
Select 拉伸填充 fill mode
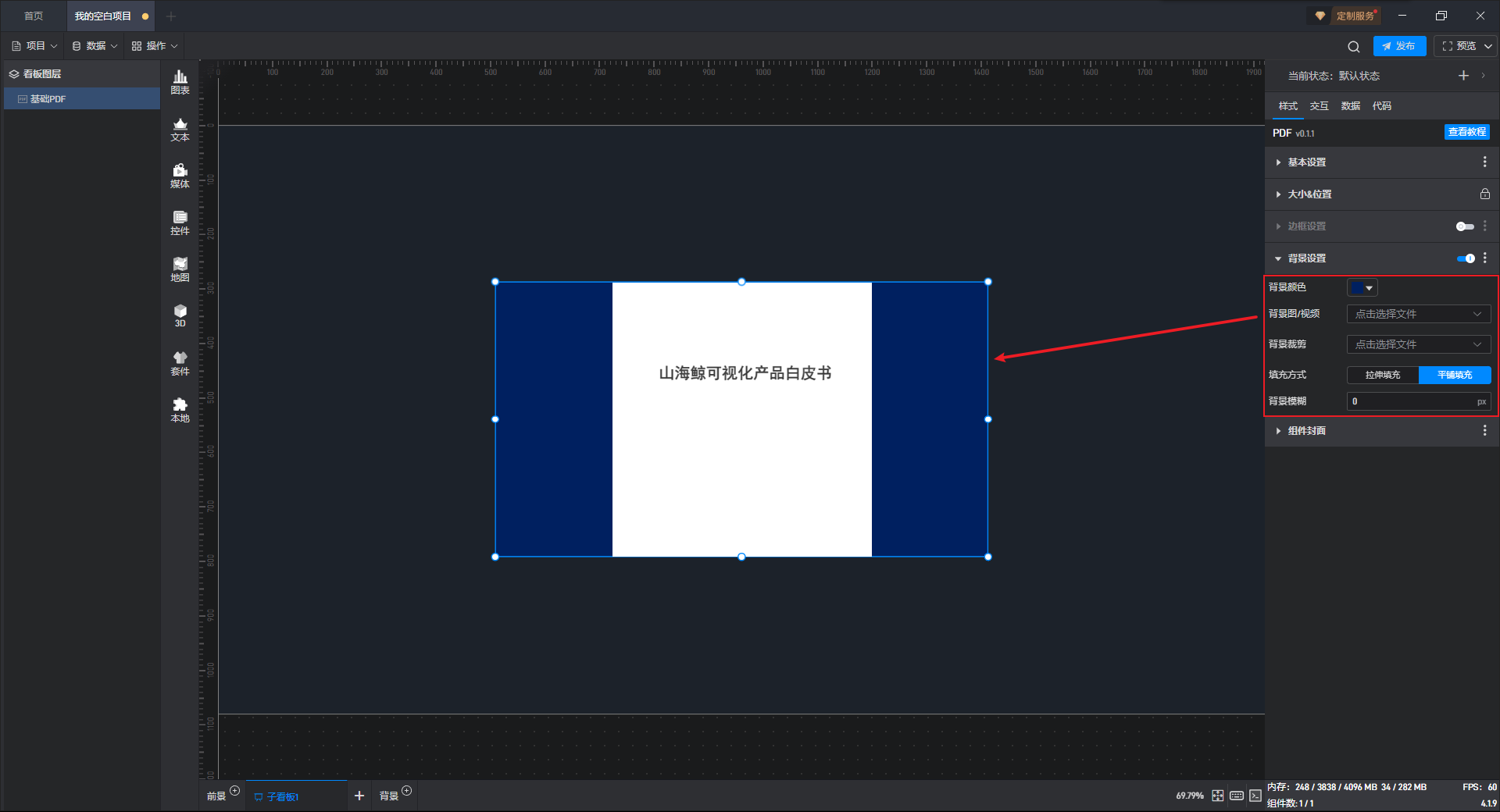(x=1382, y=375)
